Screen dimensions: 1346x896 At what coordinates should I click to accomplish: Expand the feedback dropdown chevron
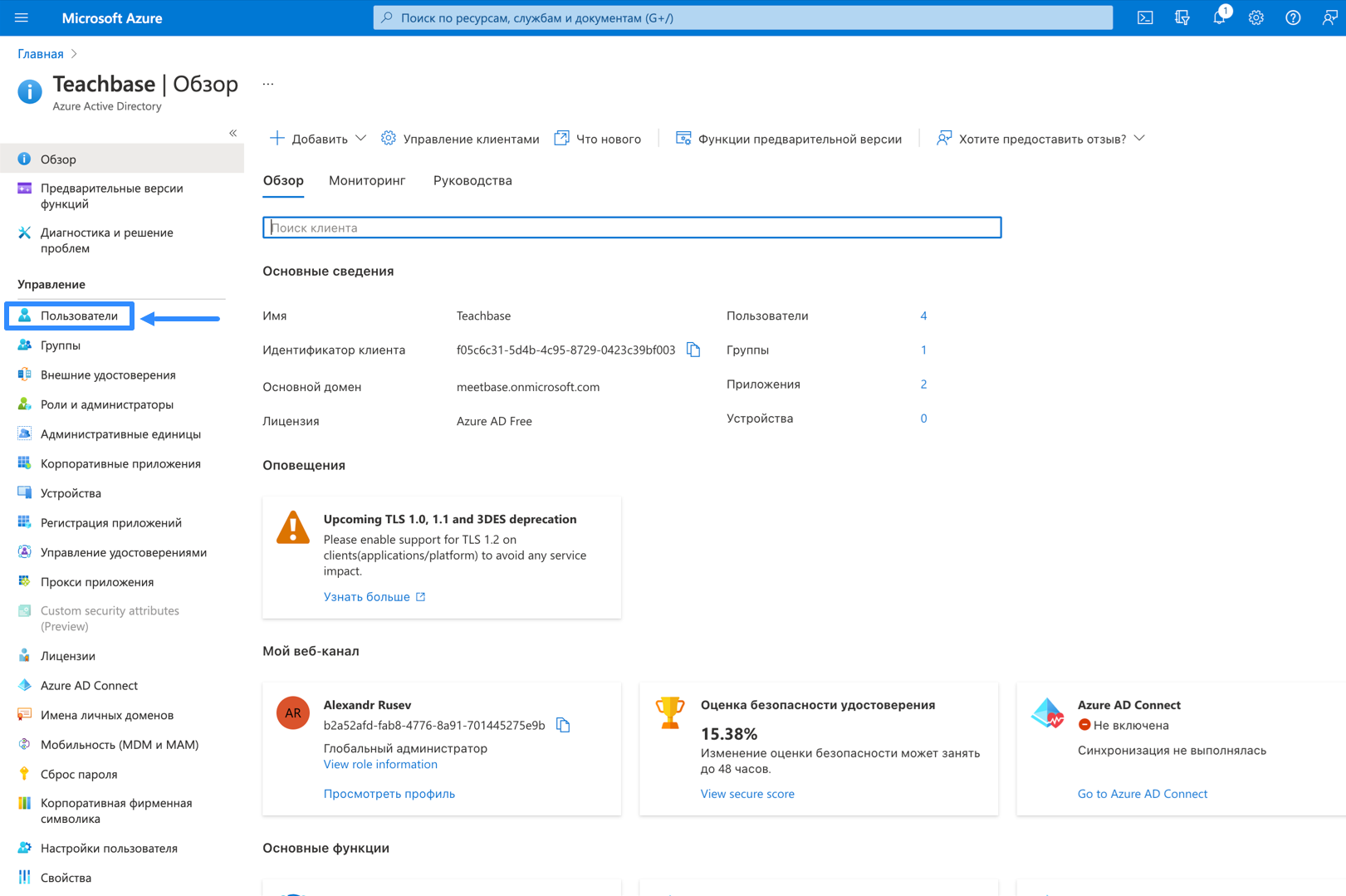[1139, 139]
